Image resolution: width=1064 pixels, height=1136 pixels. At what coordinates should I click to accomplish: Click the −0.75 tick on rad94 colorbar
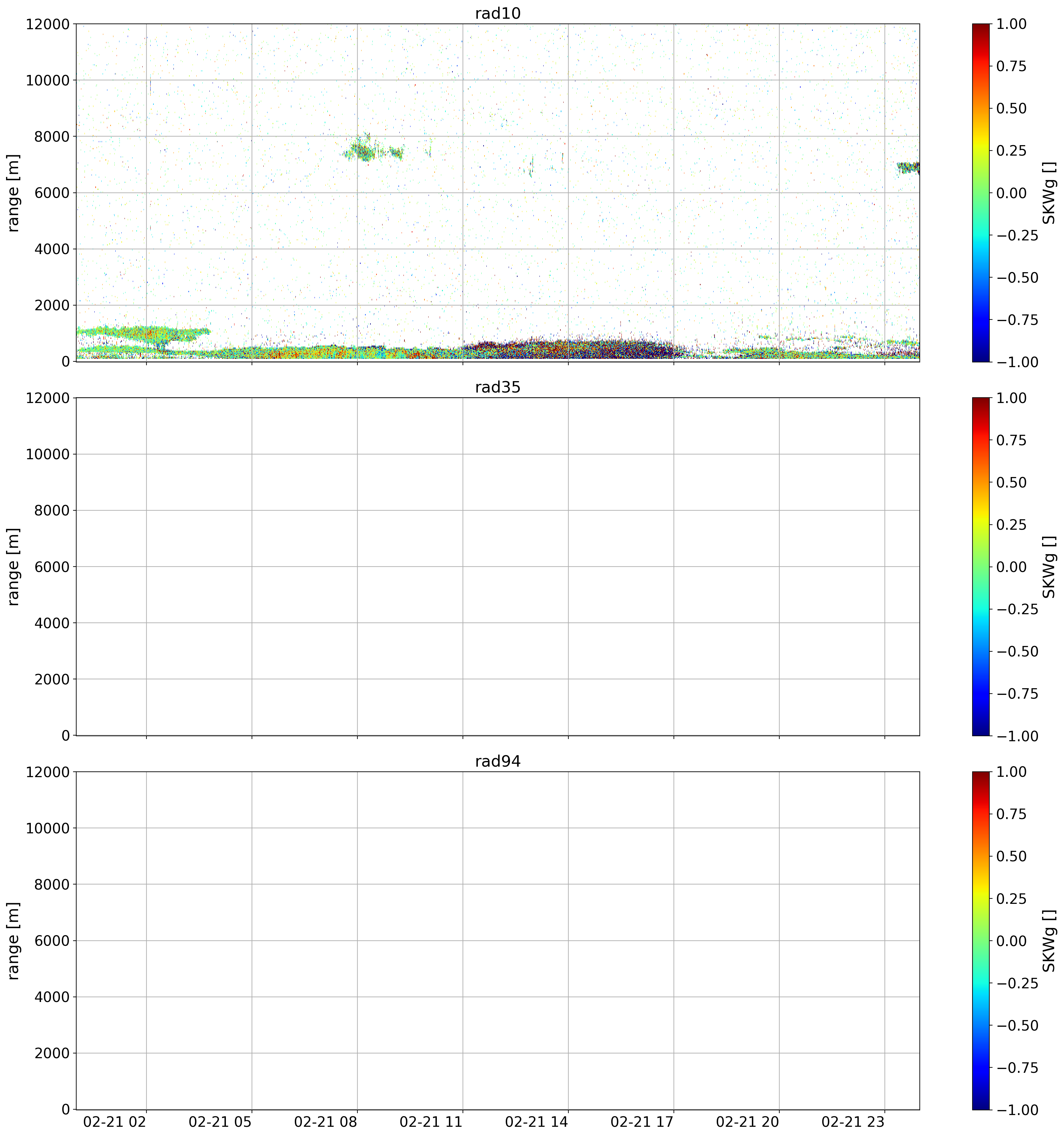(1017, 1068)
